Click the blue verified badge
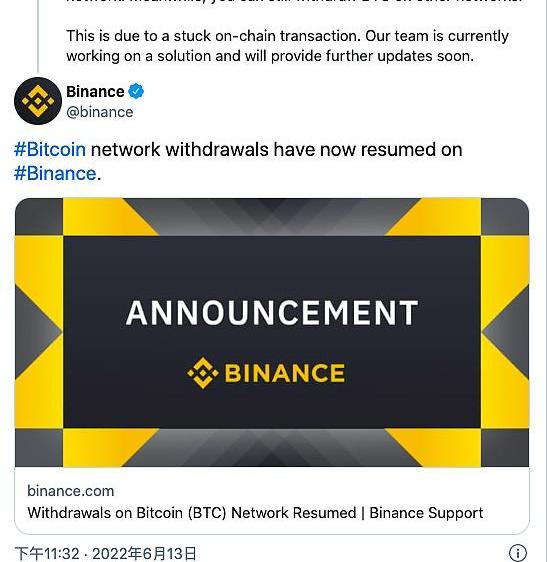547x562 pixels. tap(136, 91)
